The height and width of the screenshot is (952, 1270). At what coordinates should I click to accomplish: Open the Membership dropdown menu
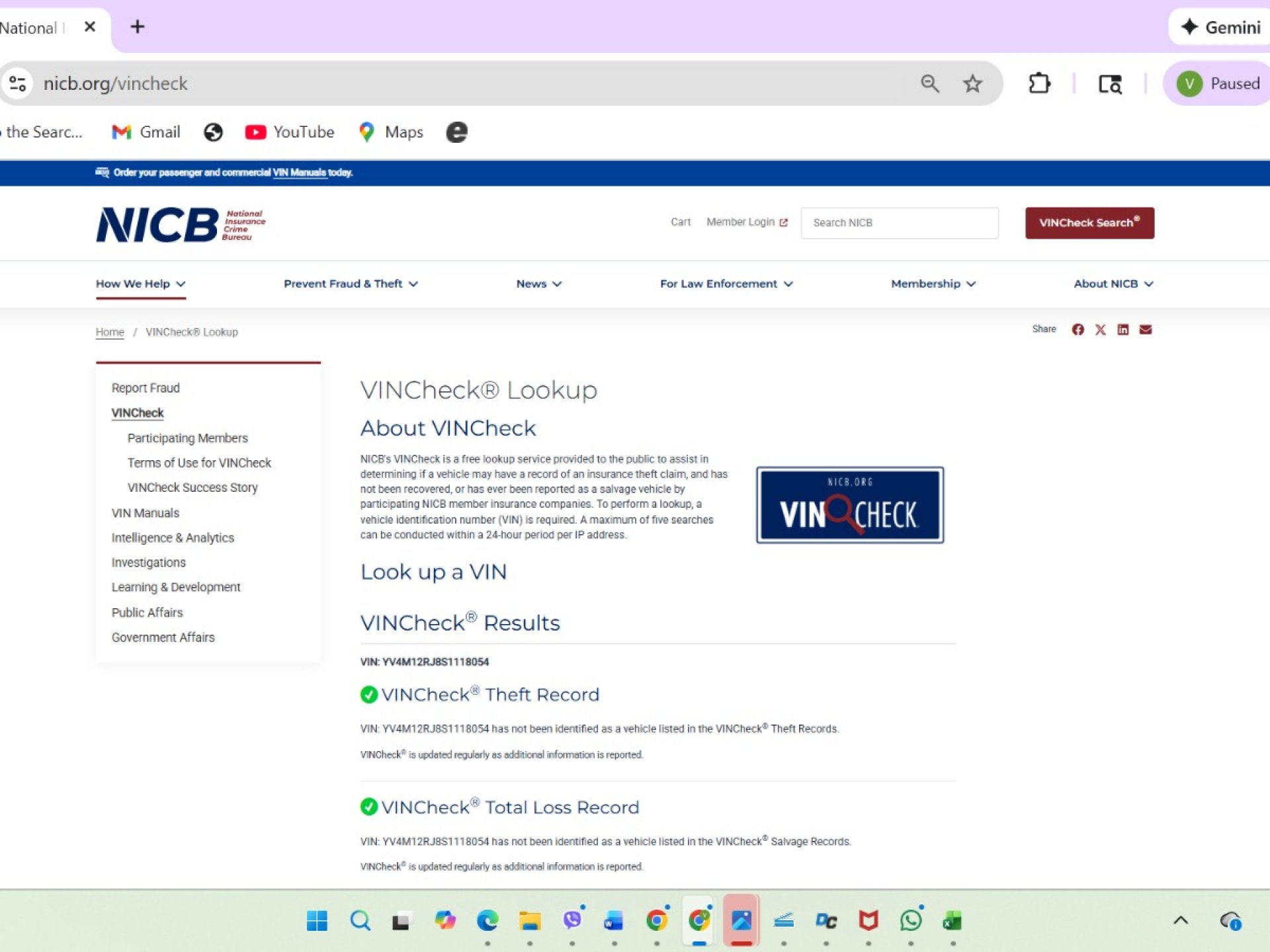pos(933,284)
